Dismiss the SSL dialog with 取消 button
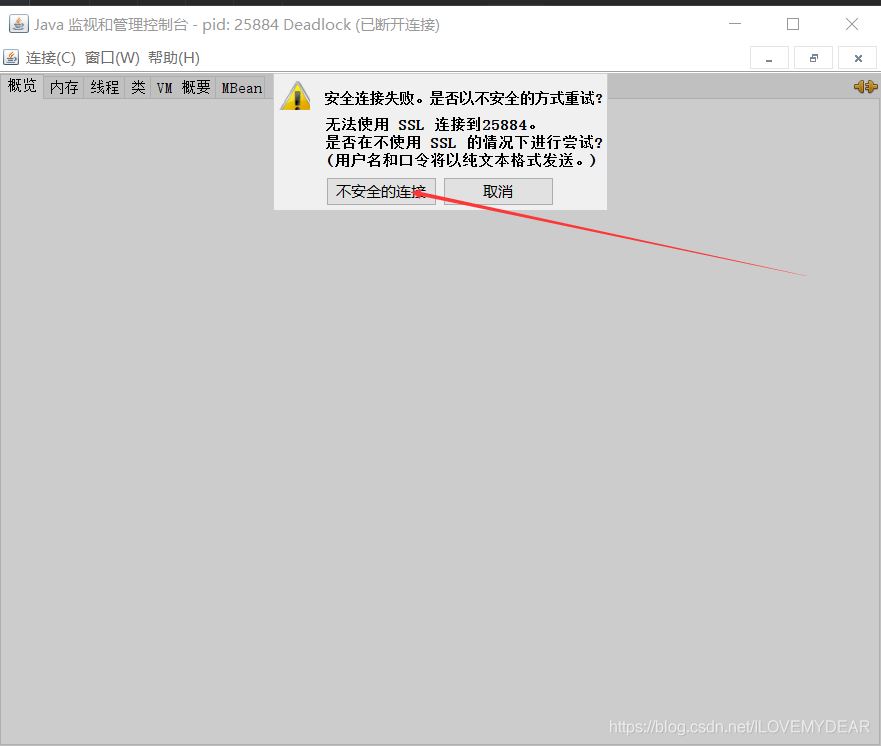Viewport: 881px width, 746px height. point(497,190)
